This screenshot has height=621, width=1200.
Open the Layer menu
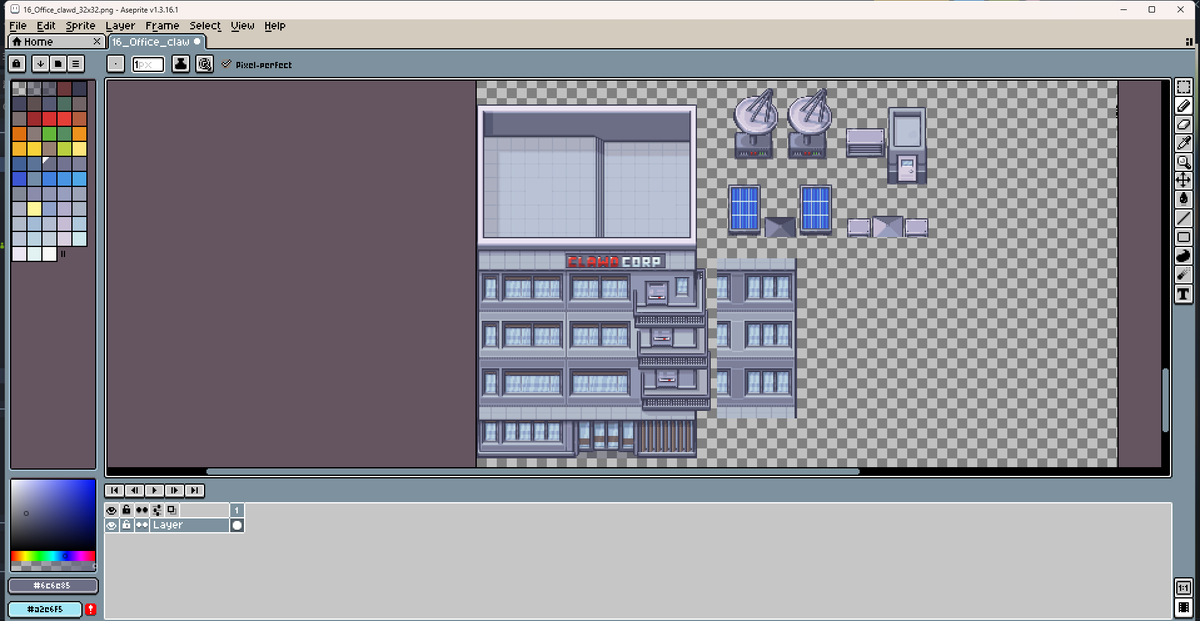[x=120, y=26]
